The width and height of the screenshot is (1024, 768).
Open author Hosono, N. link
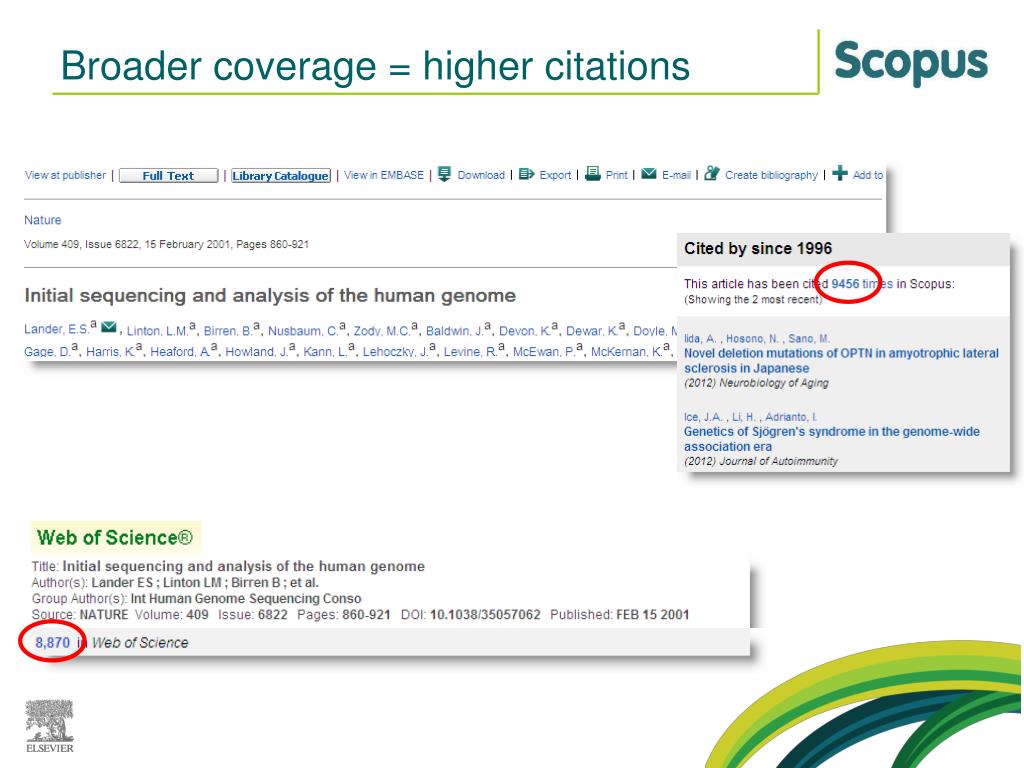[752, 338]
